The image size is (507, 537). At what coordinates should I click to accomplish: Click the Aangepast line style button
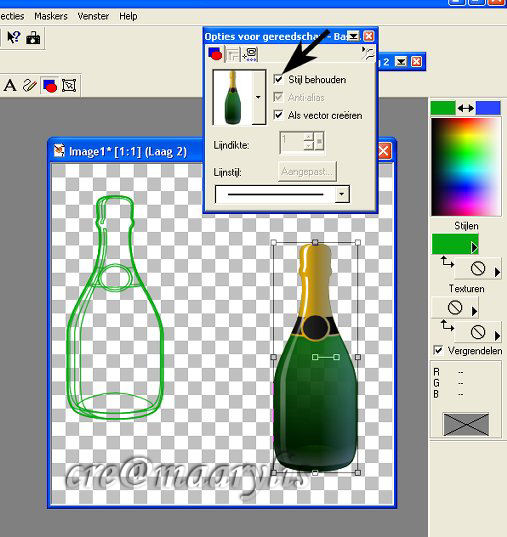[307, 171]
